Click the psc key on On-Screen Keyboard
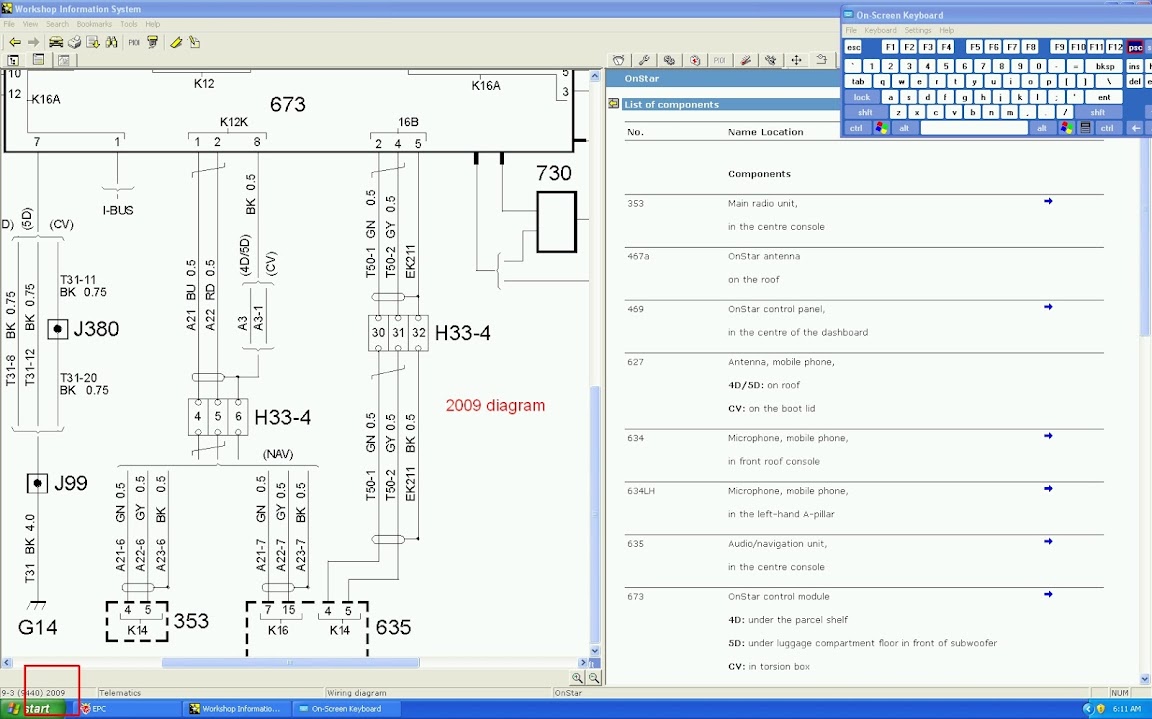The width and height of the screenshot is (1152, 719). tap(1135, 47)
